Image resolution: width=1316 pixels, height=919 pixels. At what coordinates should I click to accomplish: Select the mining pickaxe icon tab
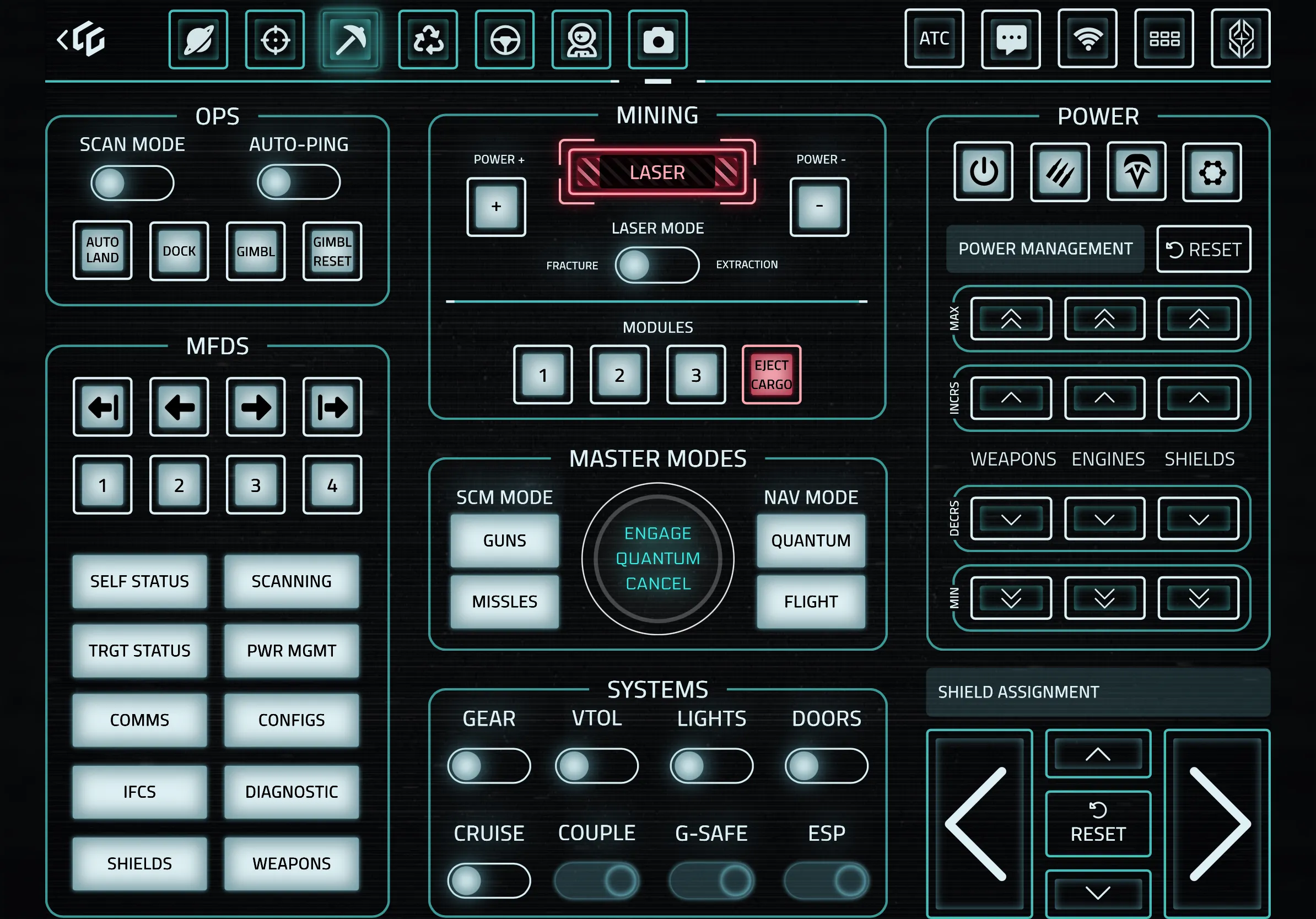[x=350, y=40]
